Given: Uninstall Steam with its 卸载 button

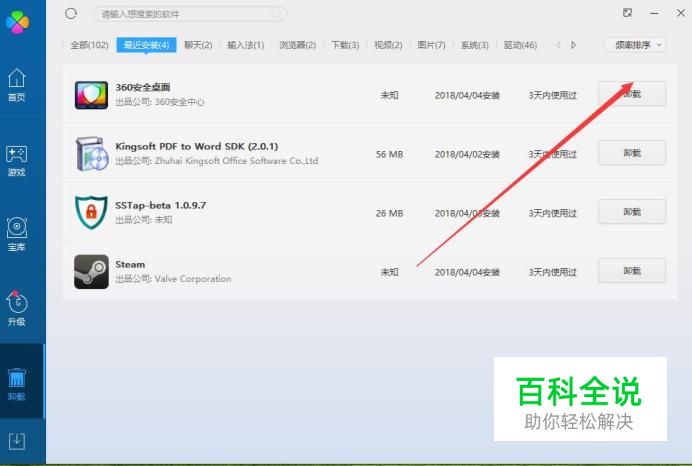Looking at the screenshot, I should (632, 271).
